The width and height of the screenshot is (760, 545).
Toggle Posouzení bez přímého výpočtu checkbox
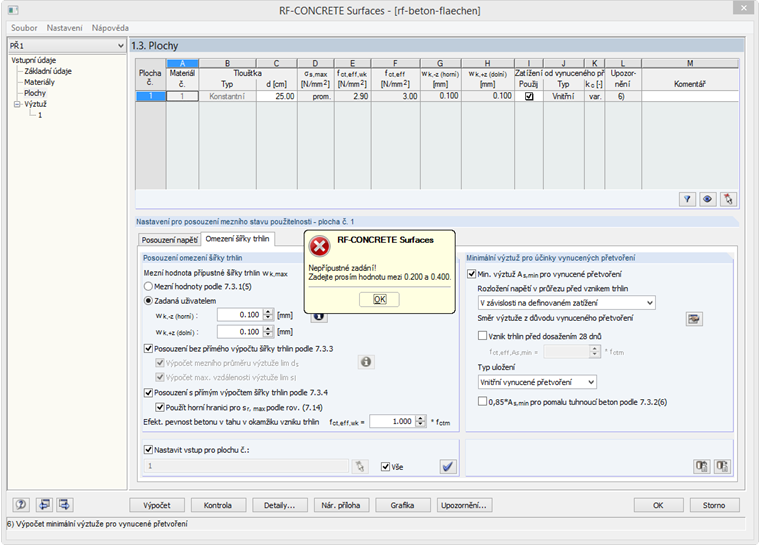pos(148,349)
